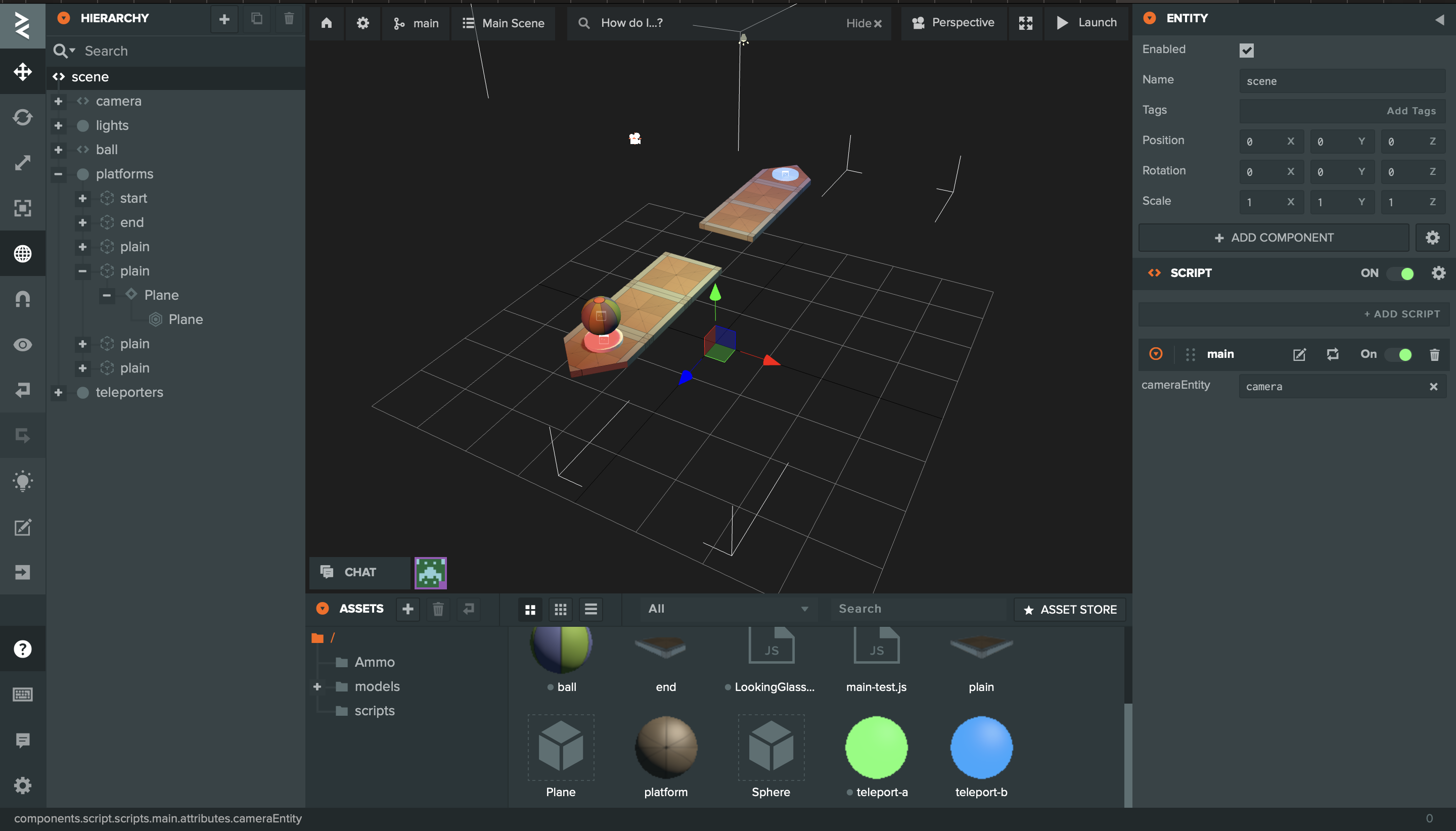The height and width of the screenshot is (831, 1456).
Task: Delete the main script trash icon
Action: (1434, 354)
